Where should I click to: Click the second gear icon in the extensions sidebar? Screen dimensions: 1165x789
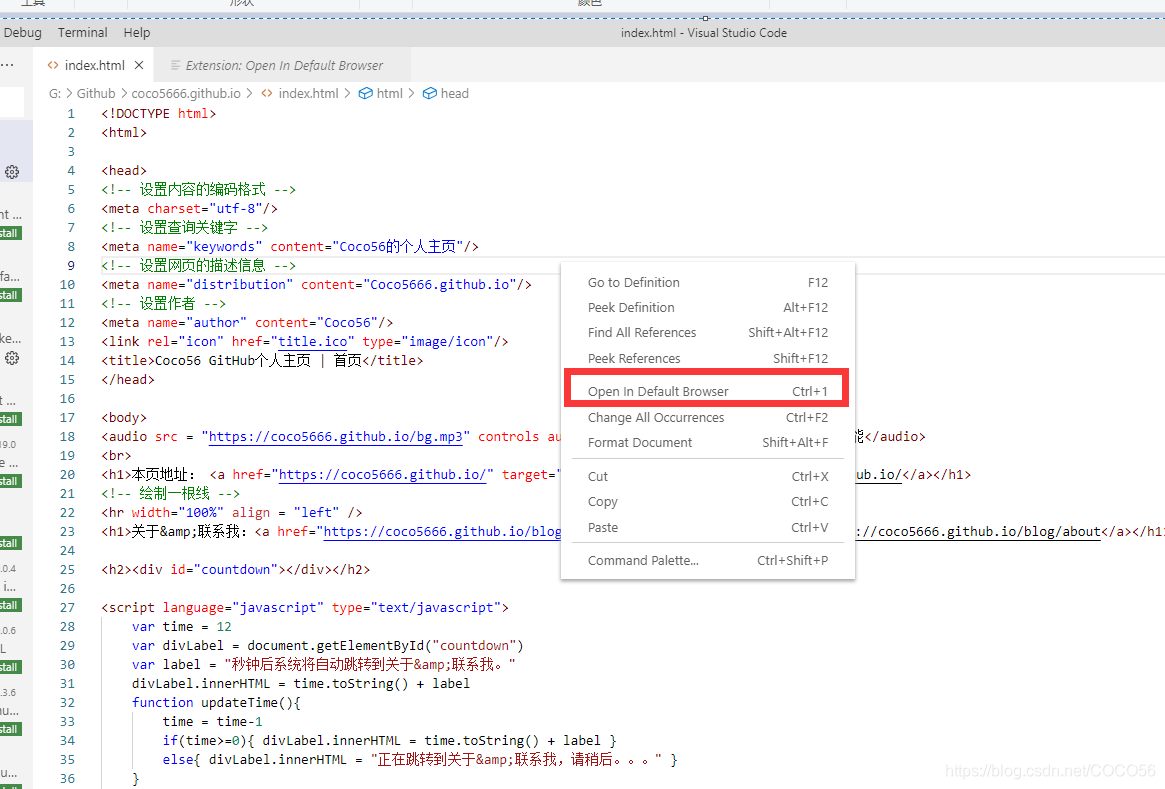pos(12,358)
